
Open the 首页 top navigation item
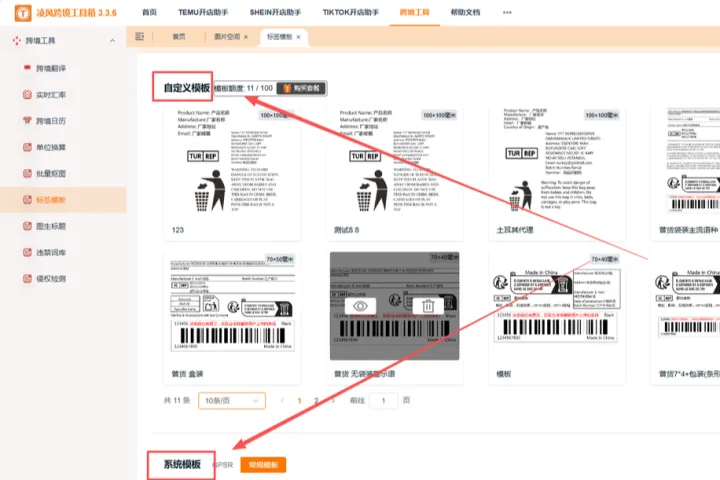click(149, 12)
